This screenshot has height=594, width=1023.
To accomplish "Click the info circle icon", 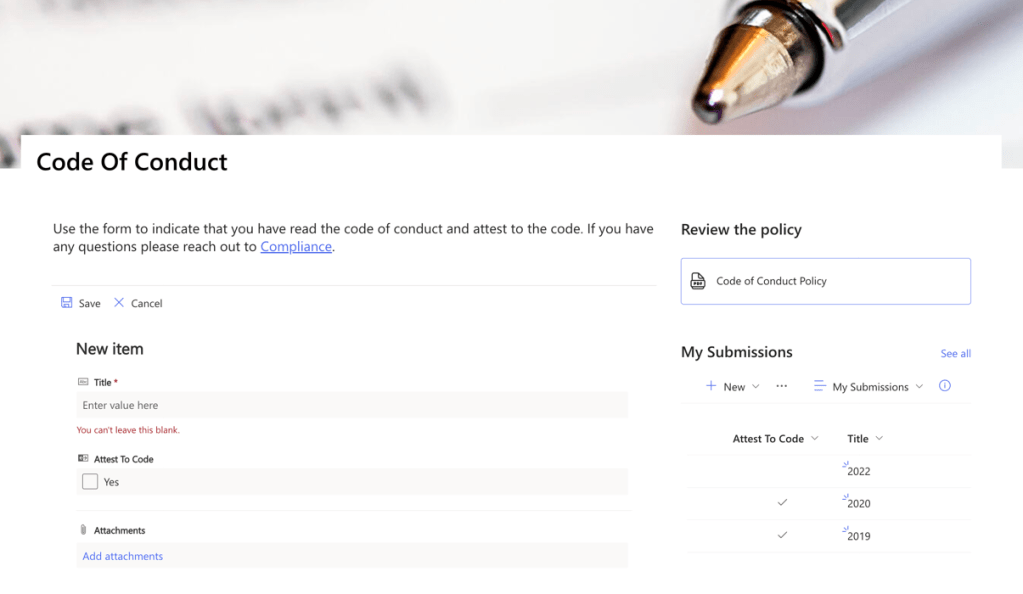I will 945,386.
